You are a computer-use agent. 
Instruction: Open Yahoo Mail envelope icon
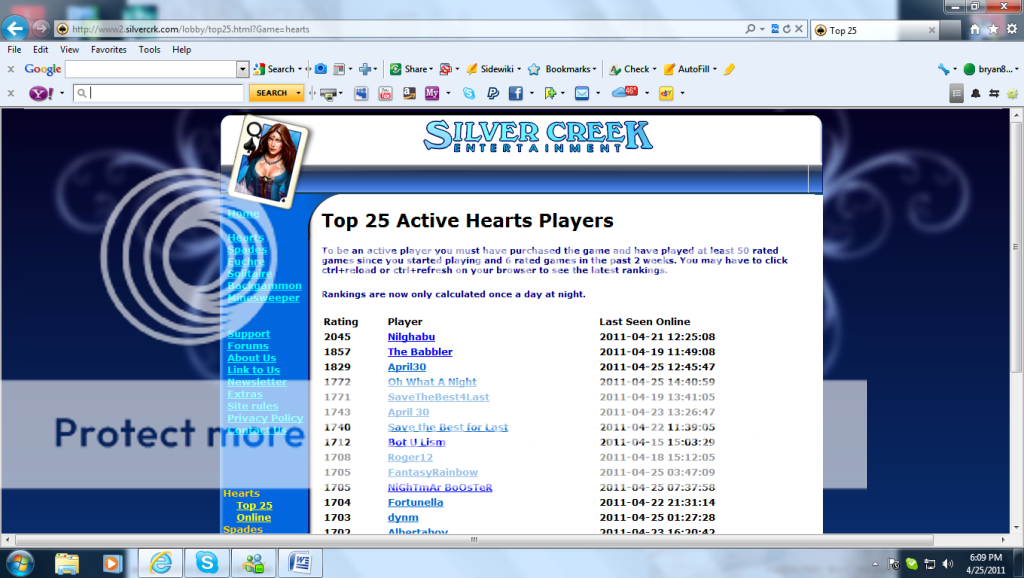[x=582, y=93]
